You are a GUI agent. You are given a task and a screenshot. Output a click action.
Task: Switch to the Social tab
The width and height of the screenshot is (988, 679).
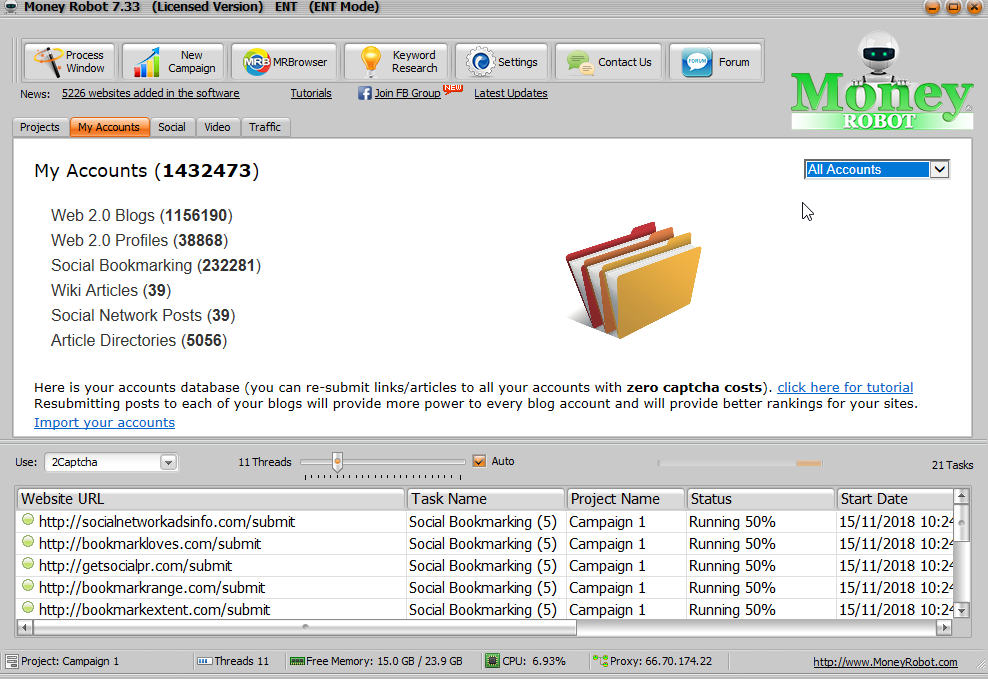(x=172, y=127)
